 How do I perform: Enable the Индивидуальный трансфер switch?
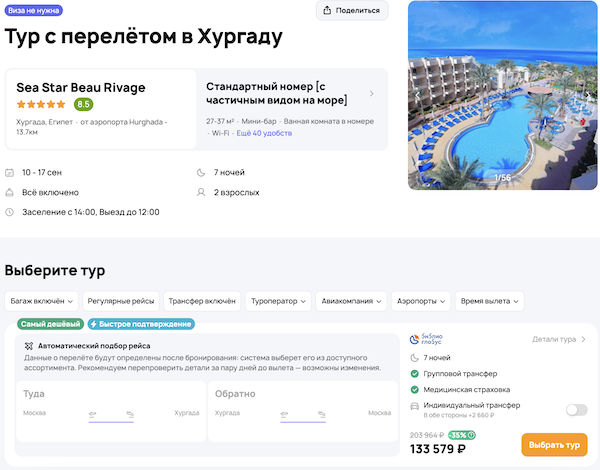point(576,409)
